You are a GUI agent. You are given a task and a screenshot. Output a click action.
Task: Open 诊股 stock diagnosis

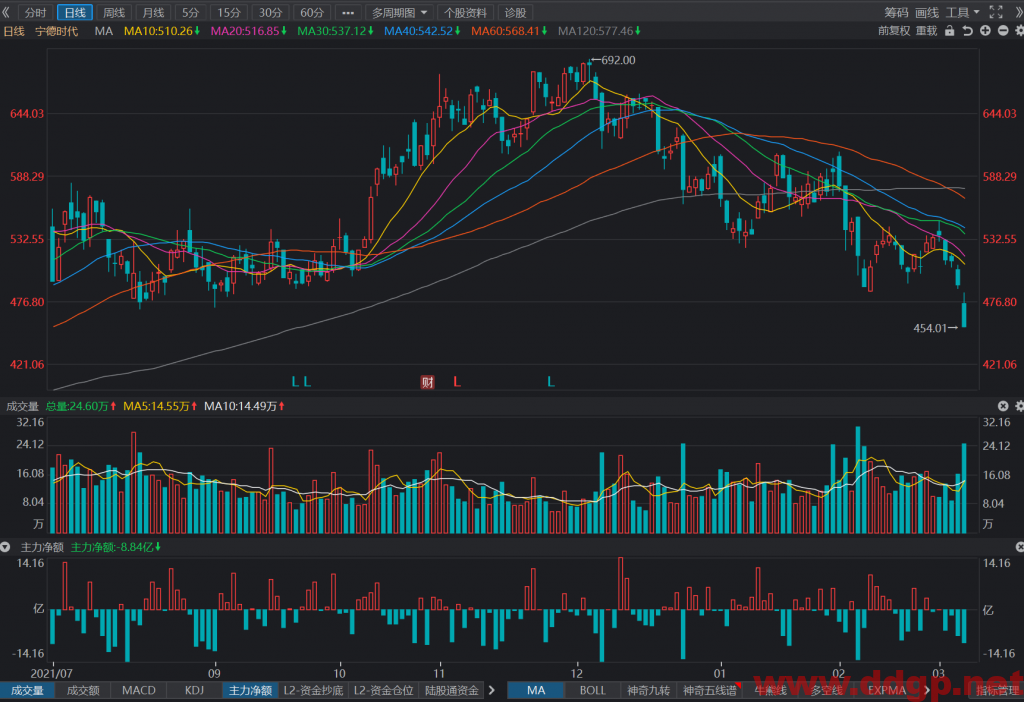click(x=515, y=12)
